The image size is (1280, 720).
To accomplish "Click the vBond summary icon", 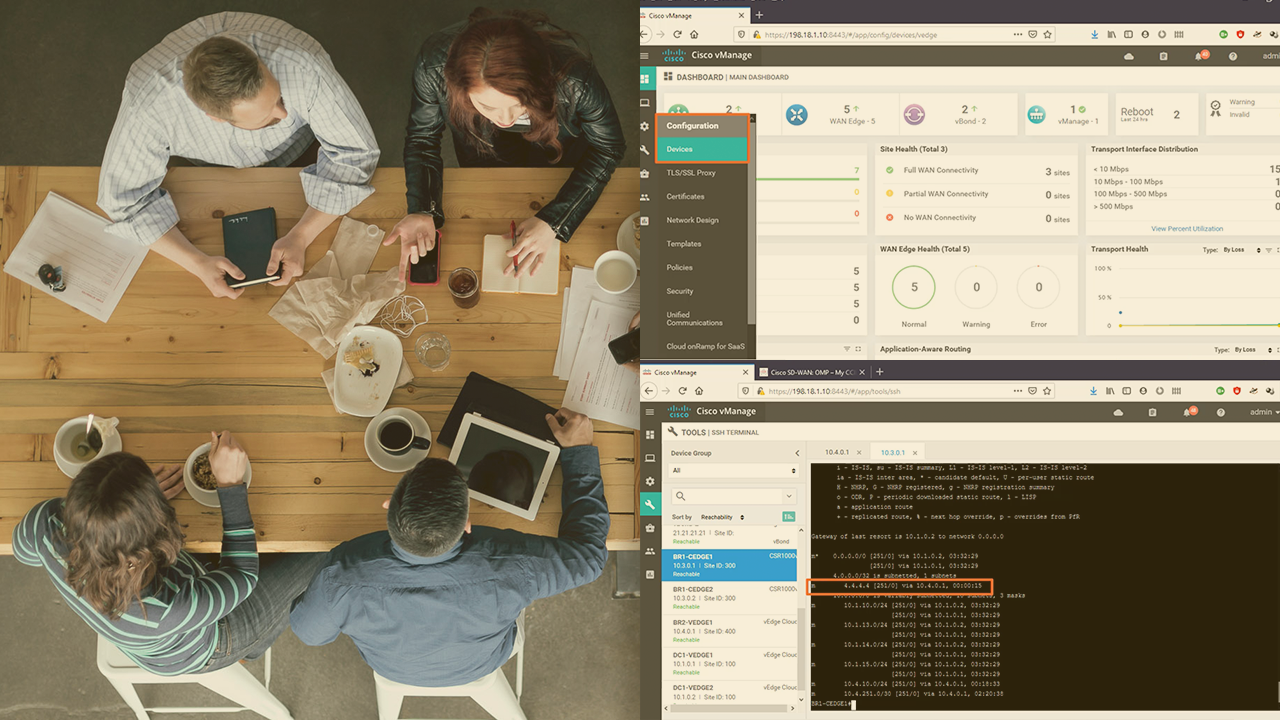I will click(912, 115).
